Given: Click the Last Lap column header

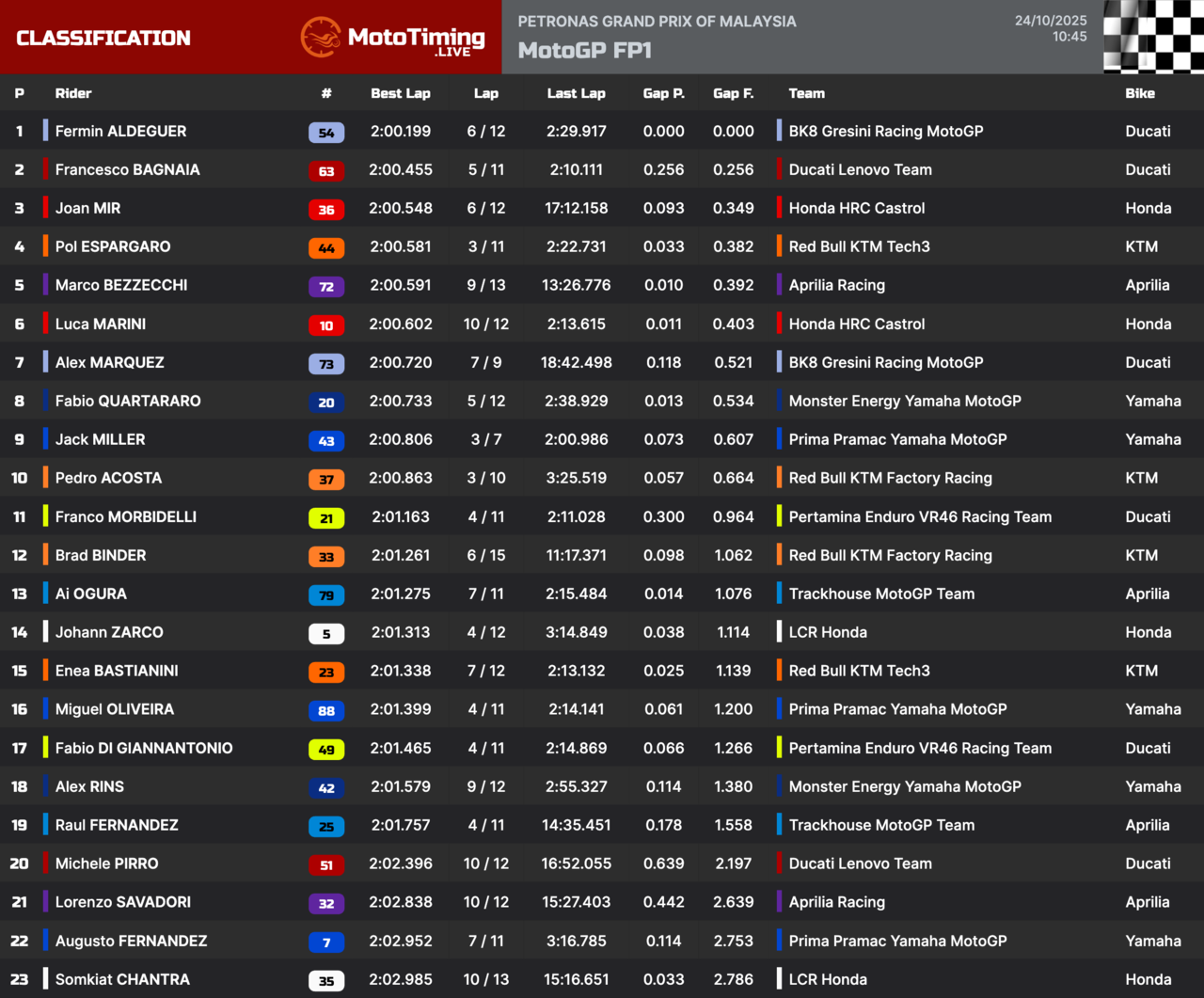Looking at the screenshot, I should point(576,93).
